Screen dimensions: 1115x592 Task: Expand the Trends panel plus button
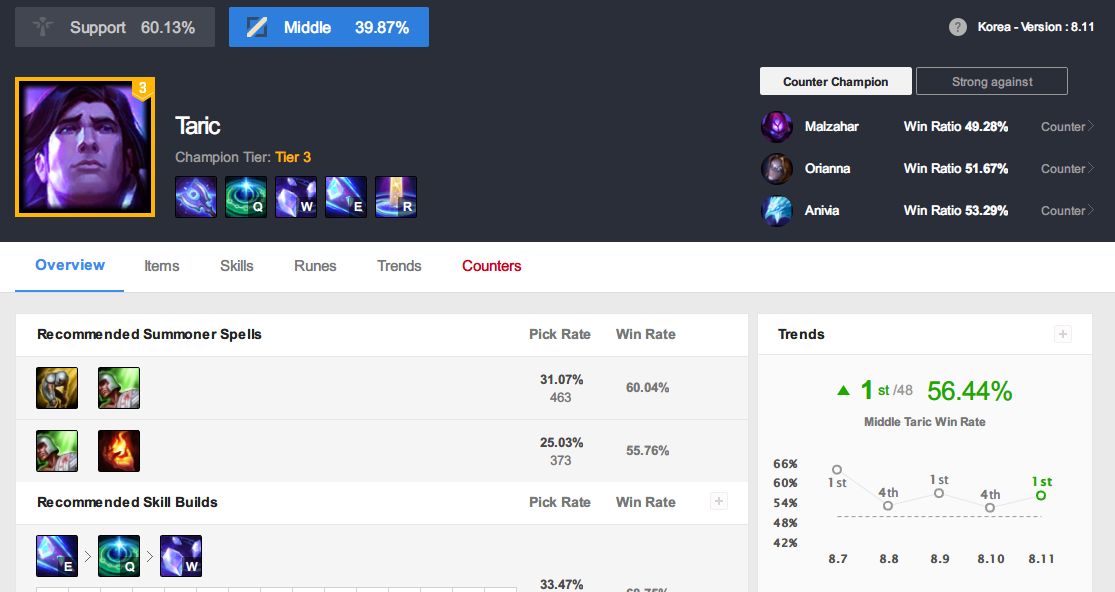tap(1062, 334)
